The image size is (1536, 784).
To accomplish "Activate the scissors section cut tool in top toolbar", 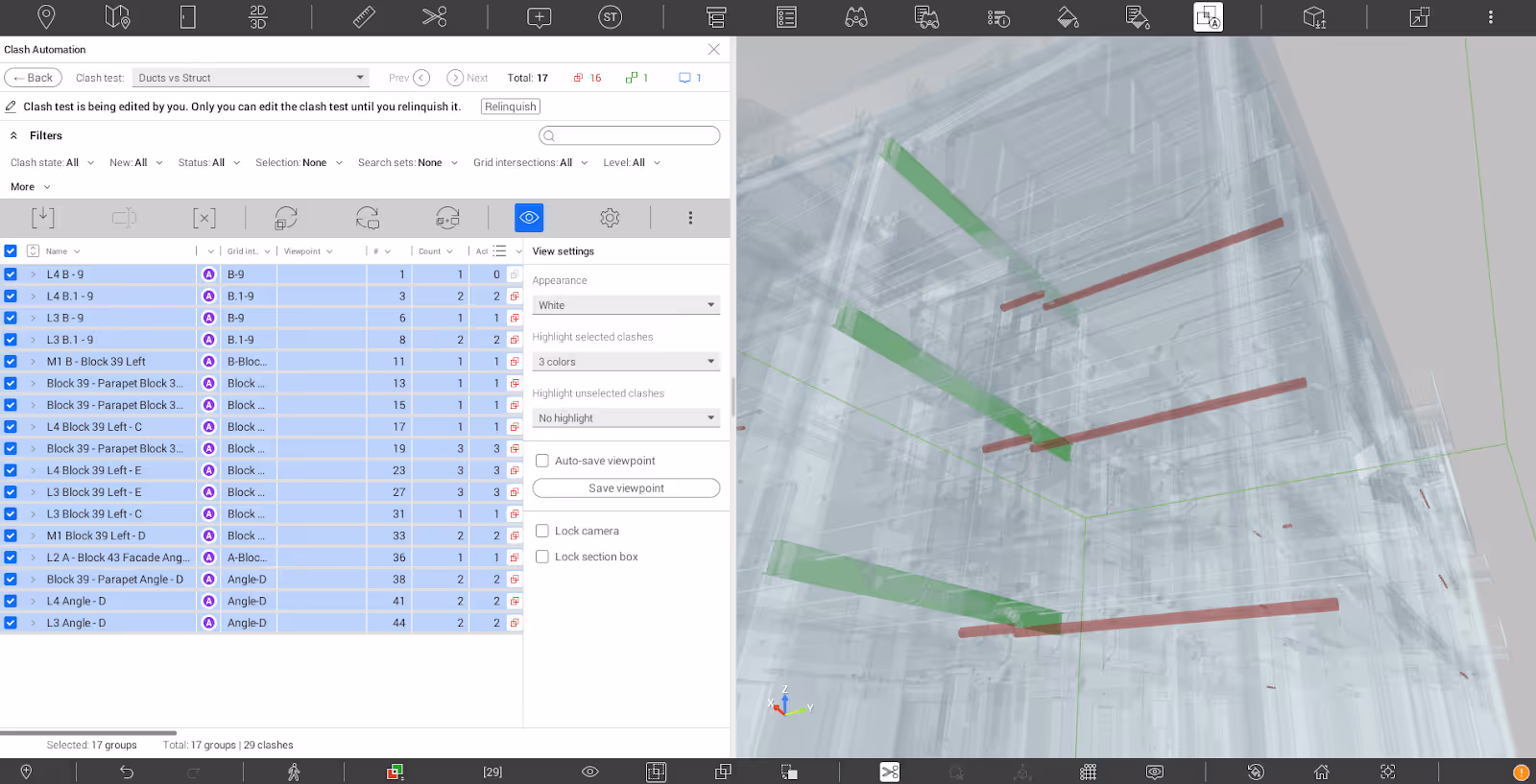I will tap(435, 16).
